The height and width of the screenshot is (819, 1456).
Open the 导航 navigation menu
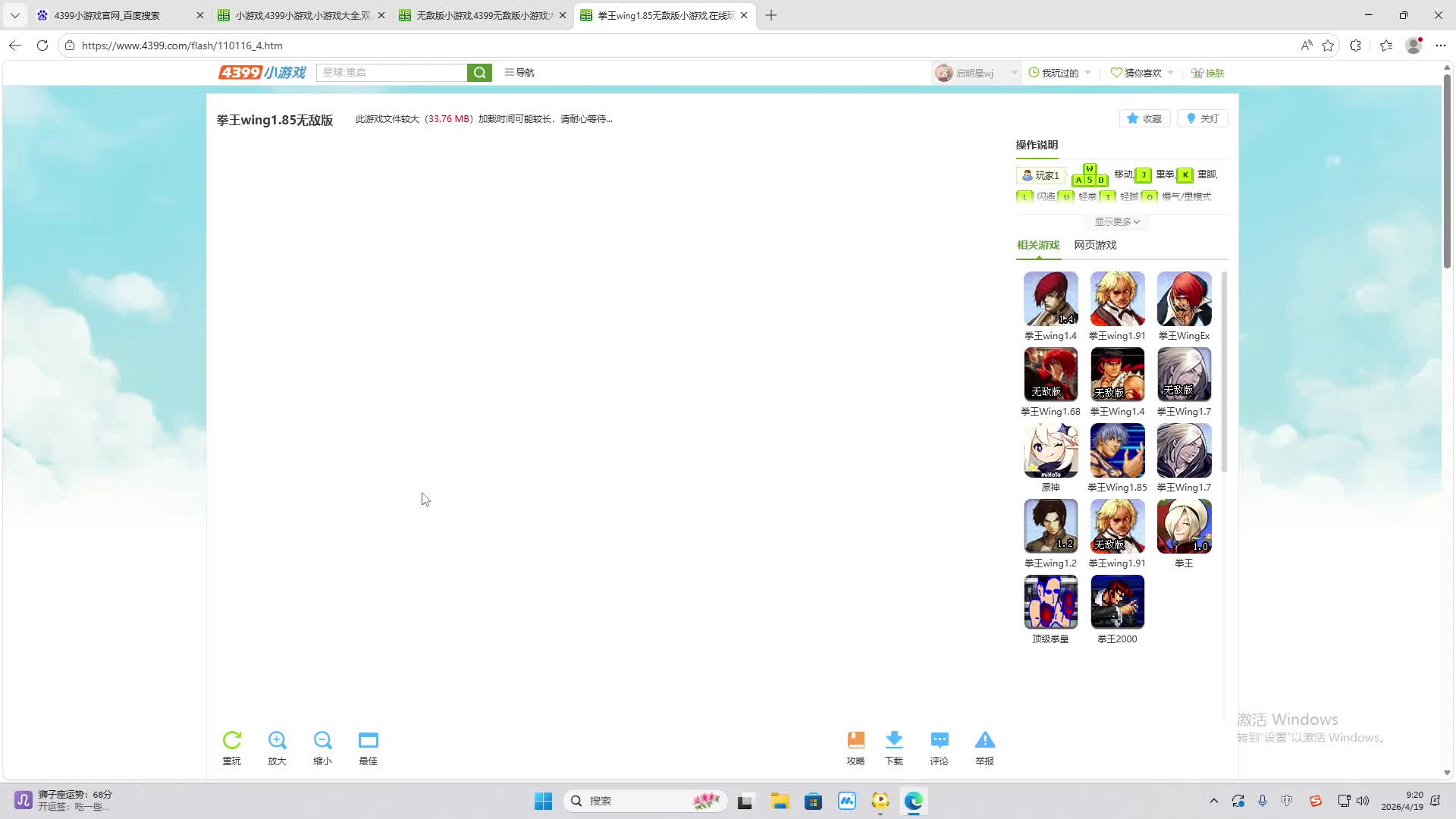tap(519, 73)
